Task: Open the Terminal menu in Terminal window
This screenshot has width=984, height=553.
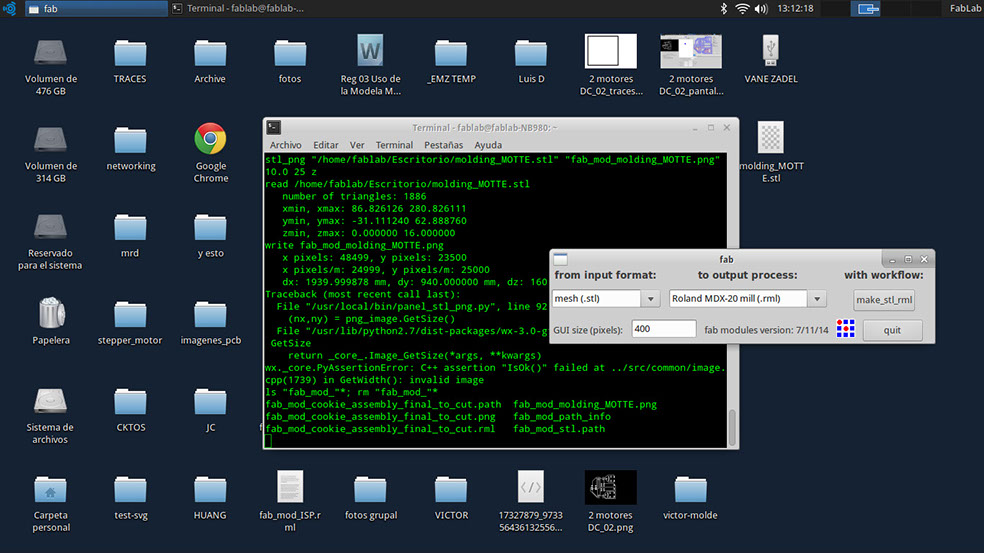Action: (x=394, y=145)
